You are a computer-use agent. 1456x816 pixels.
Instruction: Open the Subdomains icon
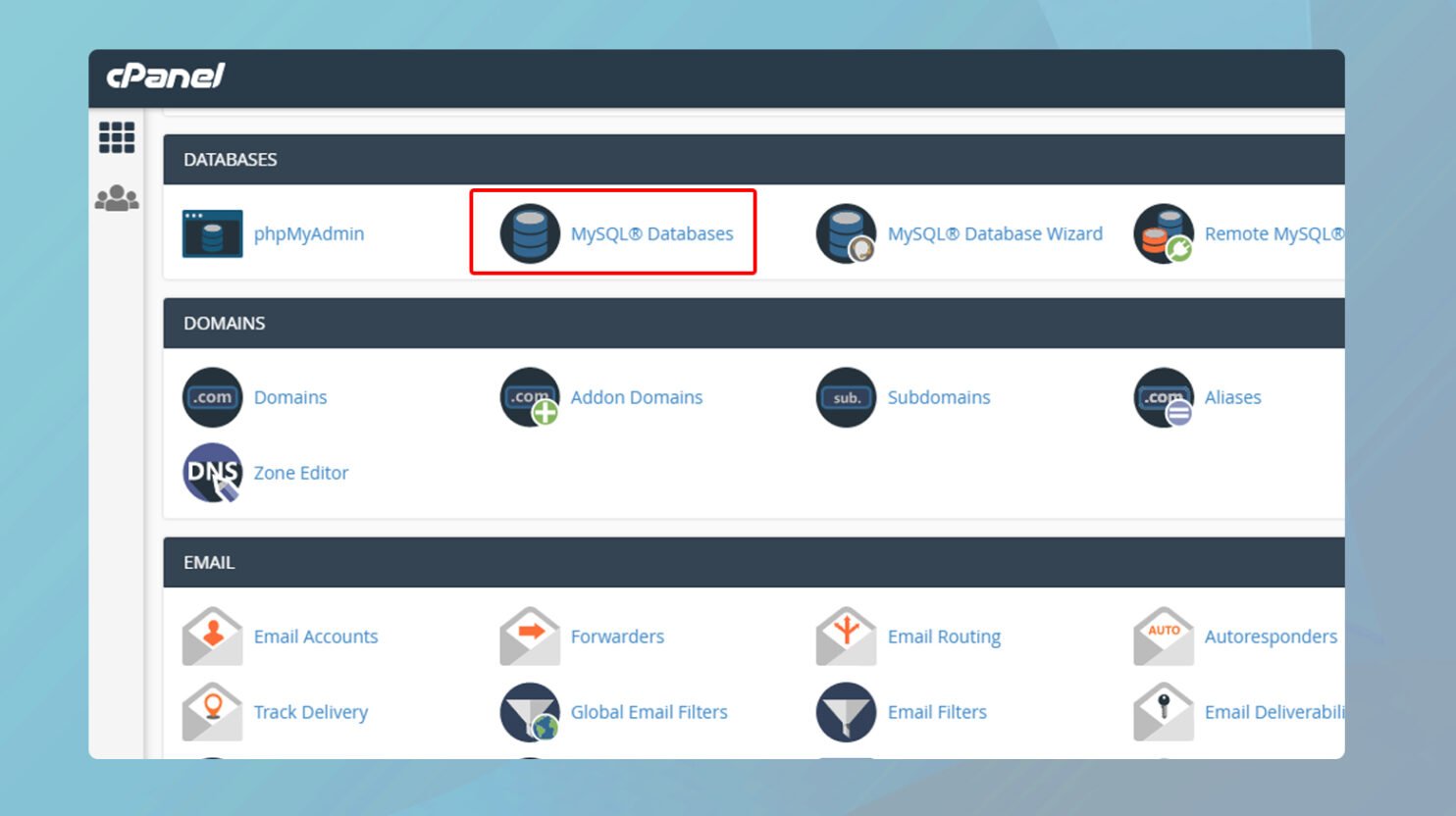(846, 397)
